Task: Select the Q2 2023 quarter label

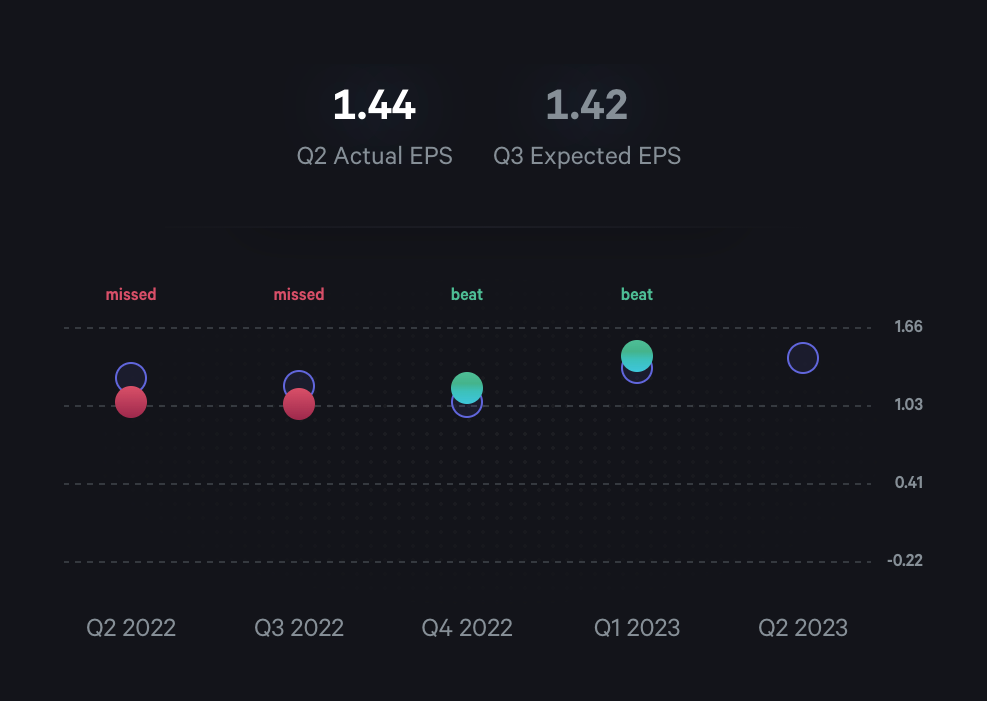Action: (x=803, y=628)
